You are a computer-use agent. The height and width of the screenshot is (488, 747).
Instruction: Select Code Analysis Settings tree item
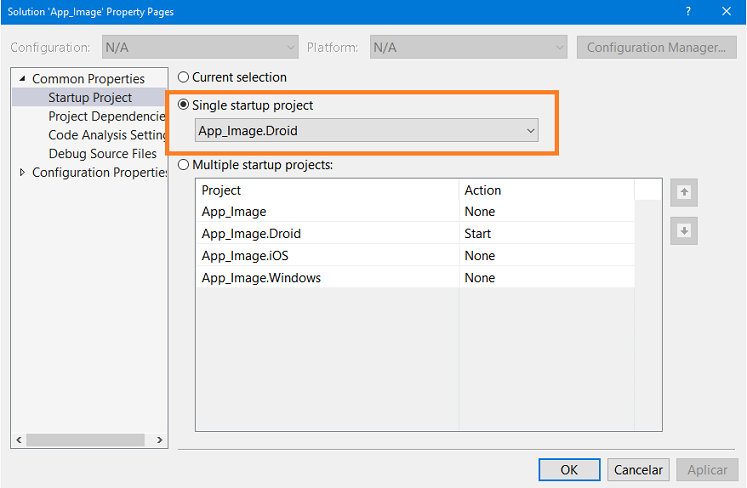coord(107,135)
